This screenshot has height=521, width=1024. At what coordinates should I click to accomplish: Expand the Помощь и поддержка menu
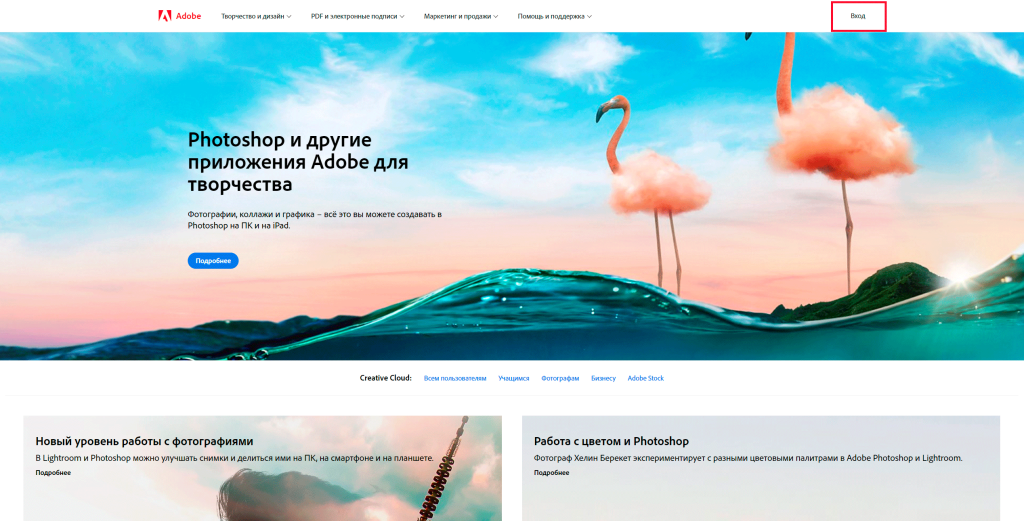pyautogui.click(x=554, y=16)
